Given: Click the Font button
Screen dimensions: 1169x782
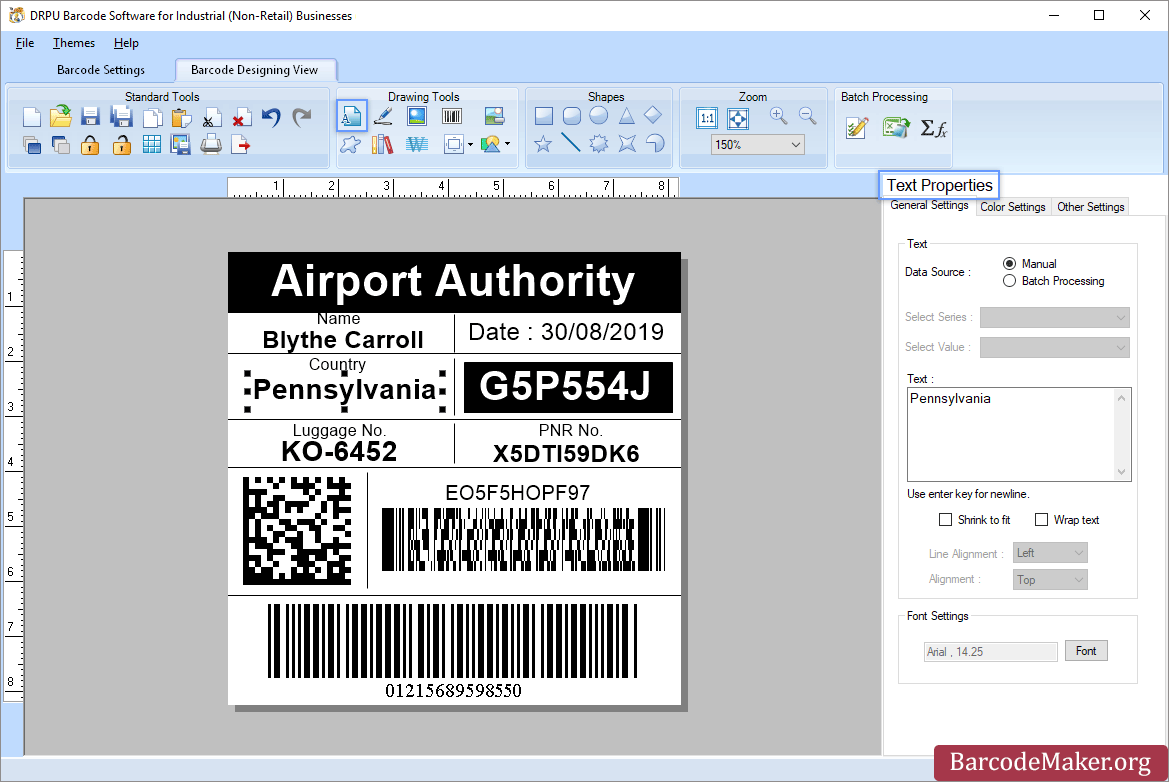Looking at the screenshot, I should 1086,651.
